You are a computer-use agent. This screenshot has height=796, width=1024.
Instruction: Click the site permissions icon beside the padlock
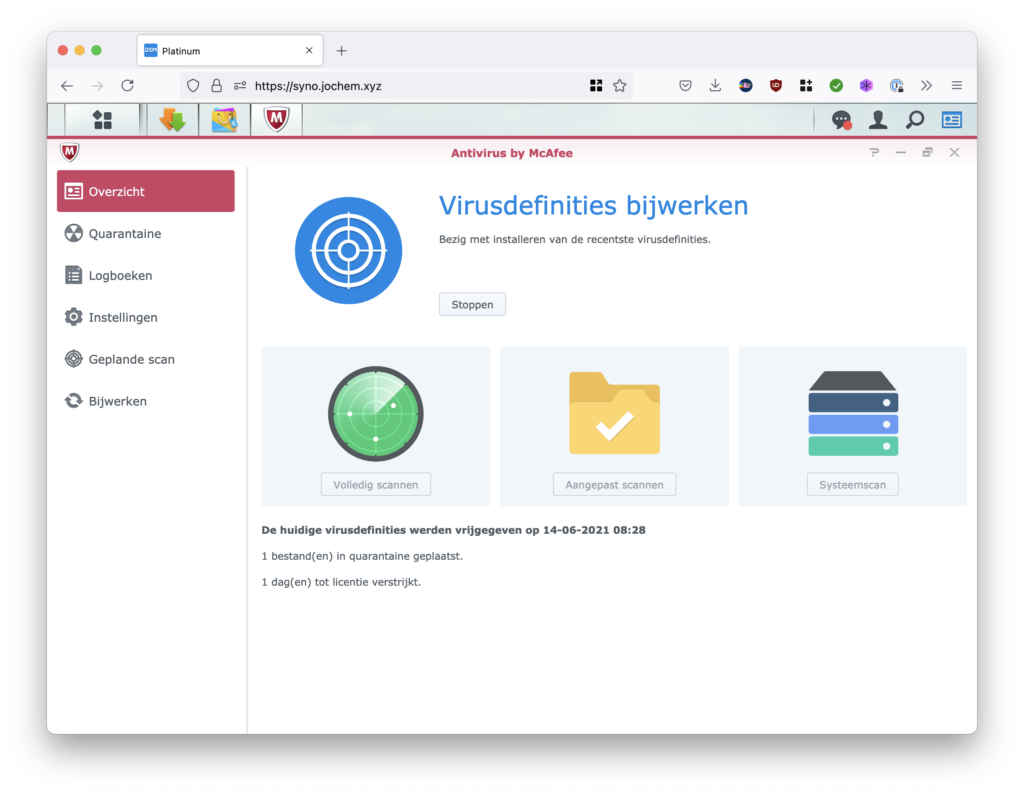[240, 86]
